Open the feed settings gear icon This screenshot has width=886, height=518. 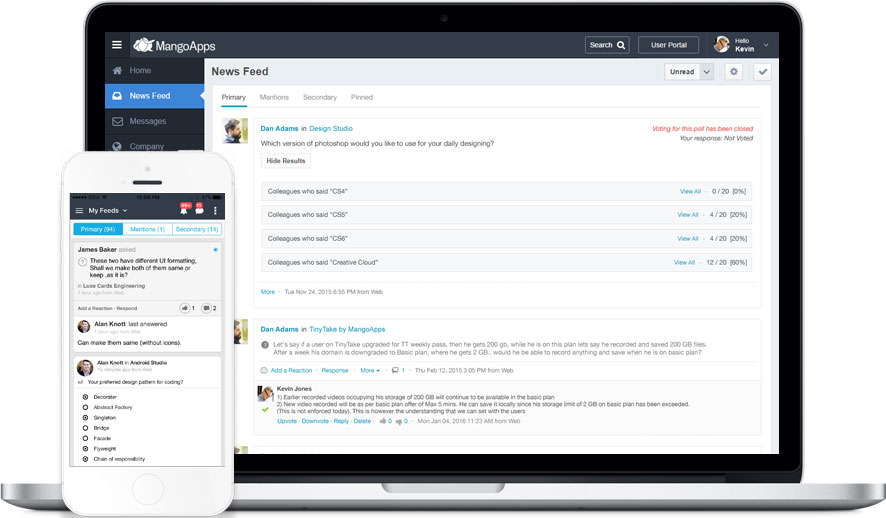click(733, 72)
